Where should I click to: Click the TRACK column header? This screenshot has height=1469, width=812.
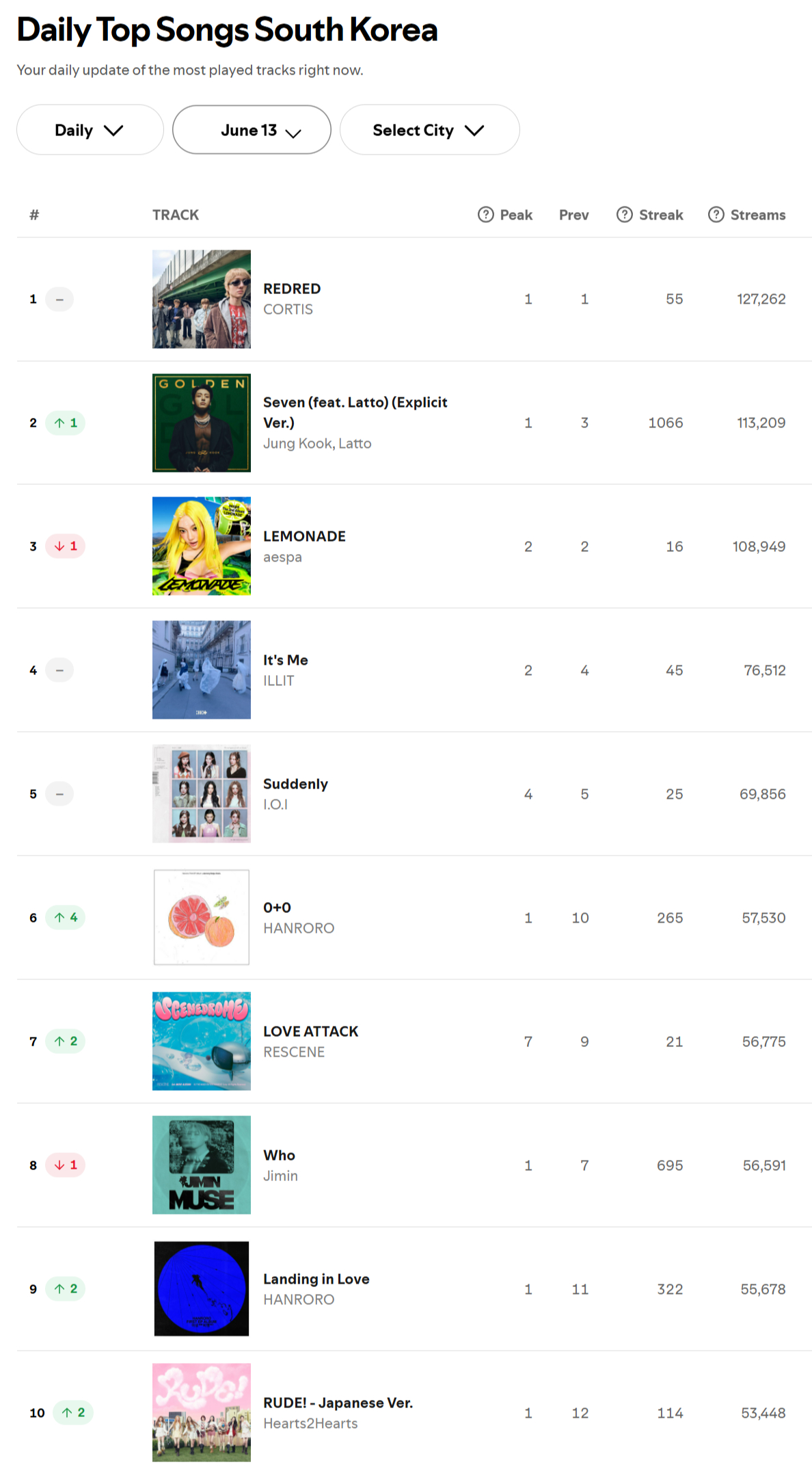tap(176, 215)
